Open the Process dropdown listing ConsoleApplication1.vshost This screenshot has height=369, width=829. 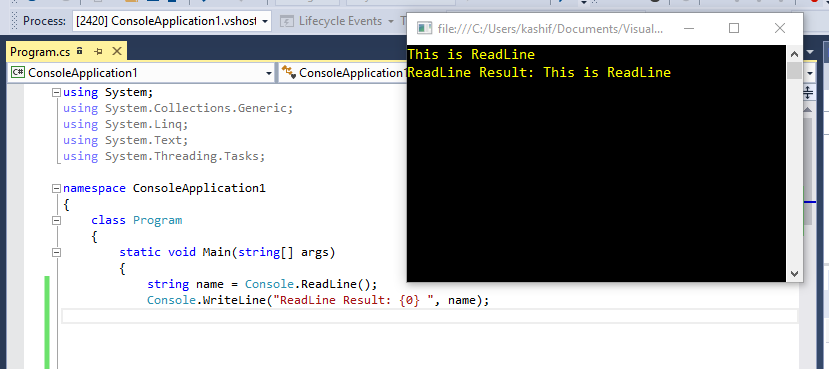[x=172, y=22]
